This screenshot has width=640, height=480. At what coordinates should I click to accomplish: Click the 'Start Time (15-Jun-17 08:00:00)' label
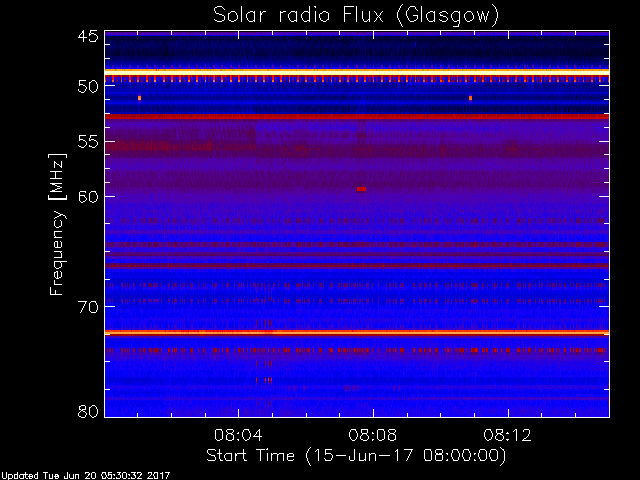[356, 456]
